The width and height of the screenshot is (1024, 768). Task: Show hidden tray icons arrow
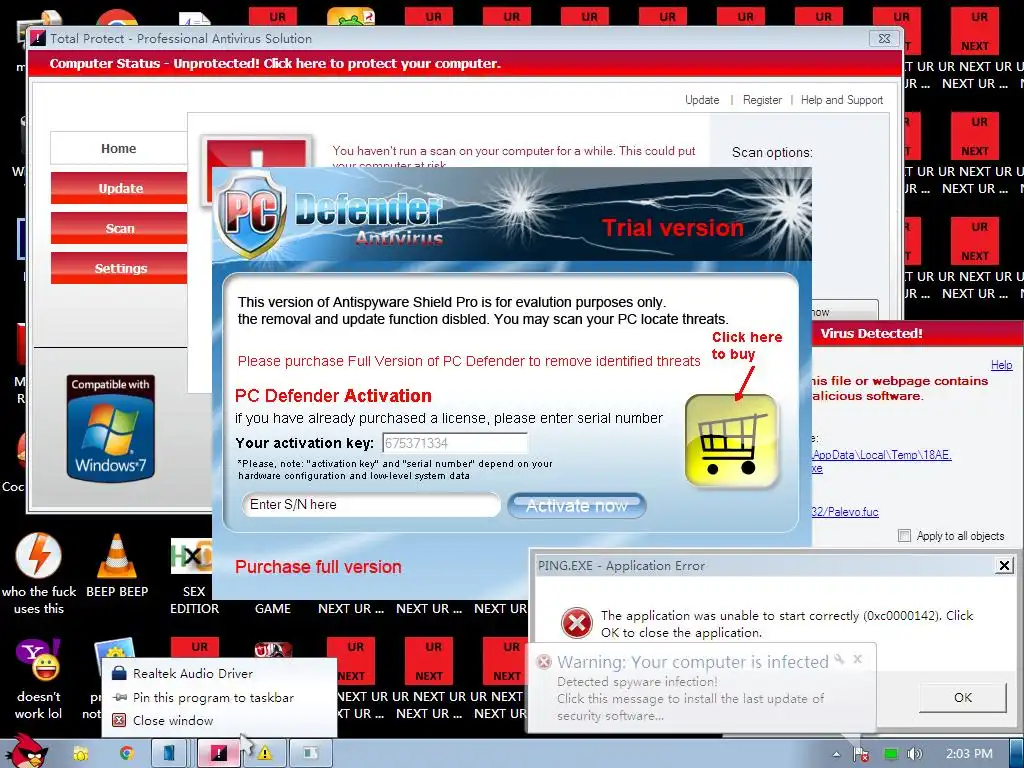click(836, 754)
